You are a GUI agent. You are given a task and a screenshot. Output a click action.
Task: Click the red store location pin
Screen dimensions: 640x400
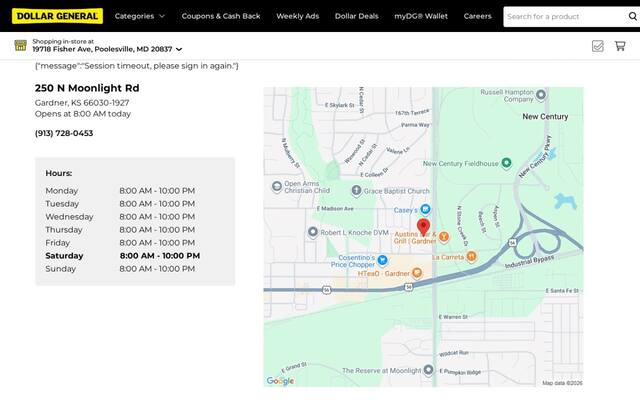[423, 227]
